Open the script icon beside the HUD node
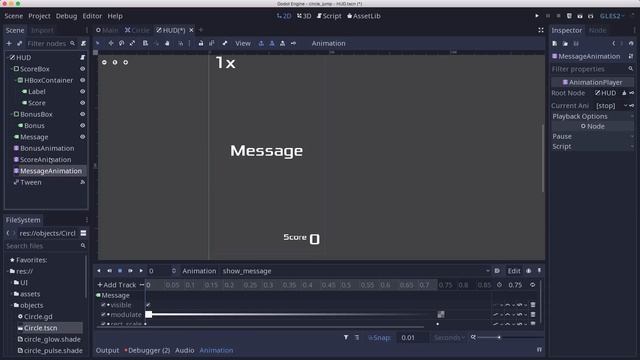Screen dimensions: 640x360 (x=83, y=58)
